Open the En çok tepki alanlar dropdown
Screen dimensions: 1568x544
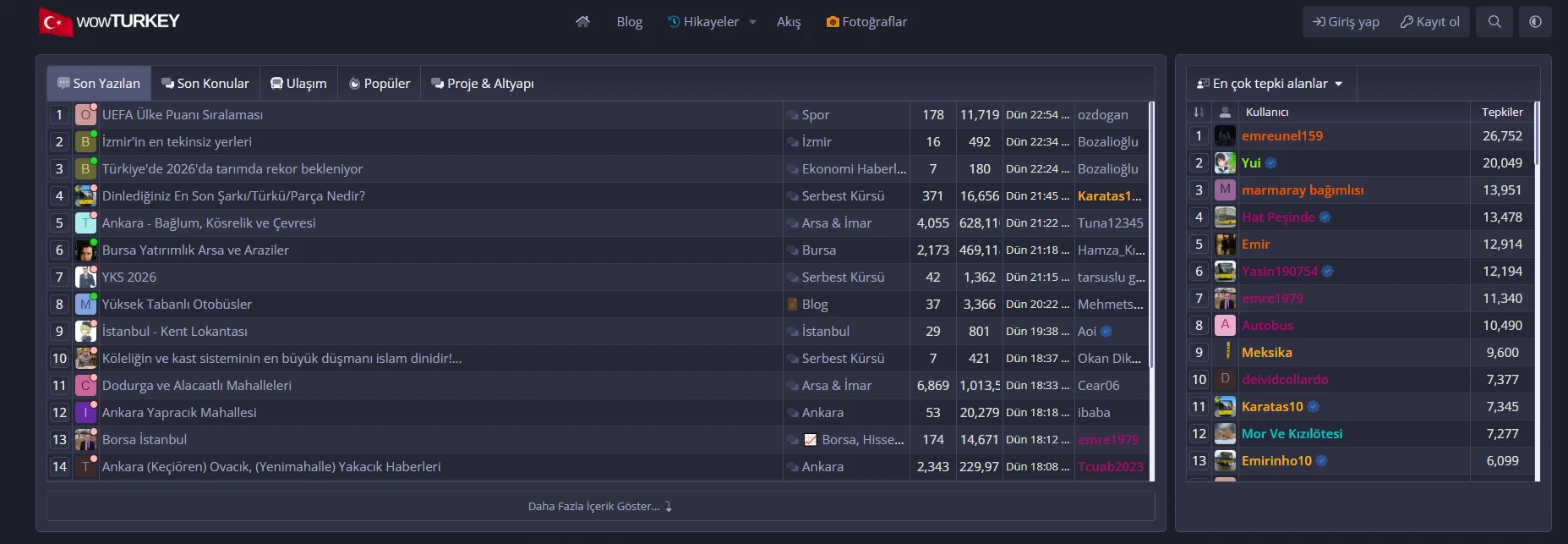[1270, 84]
